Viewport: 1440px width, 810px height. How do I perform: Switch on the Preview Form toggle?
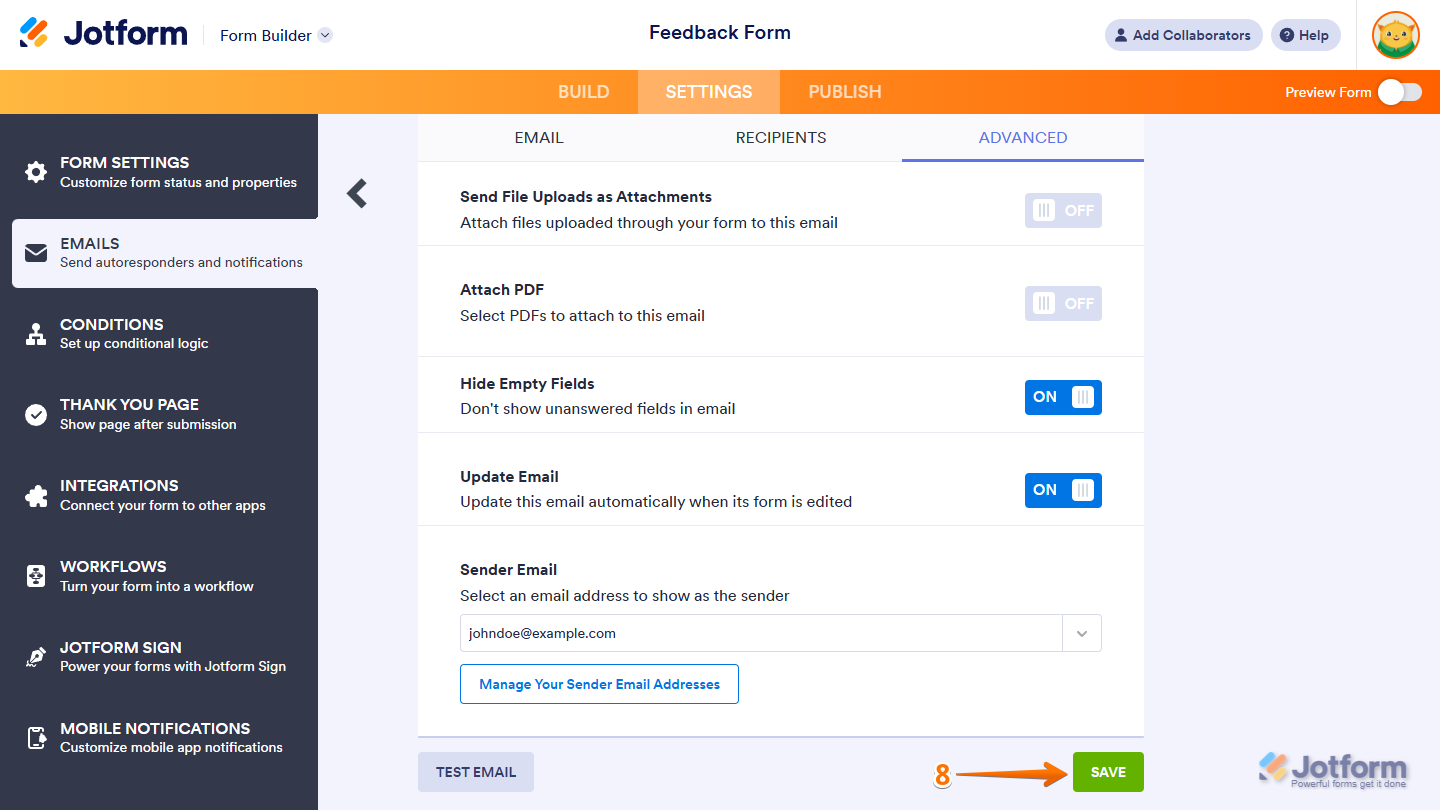(x=1399, y=92)
